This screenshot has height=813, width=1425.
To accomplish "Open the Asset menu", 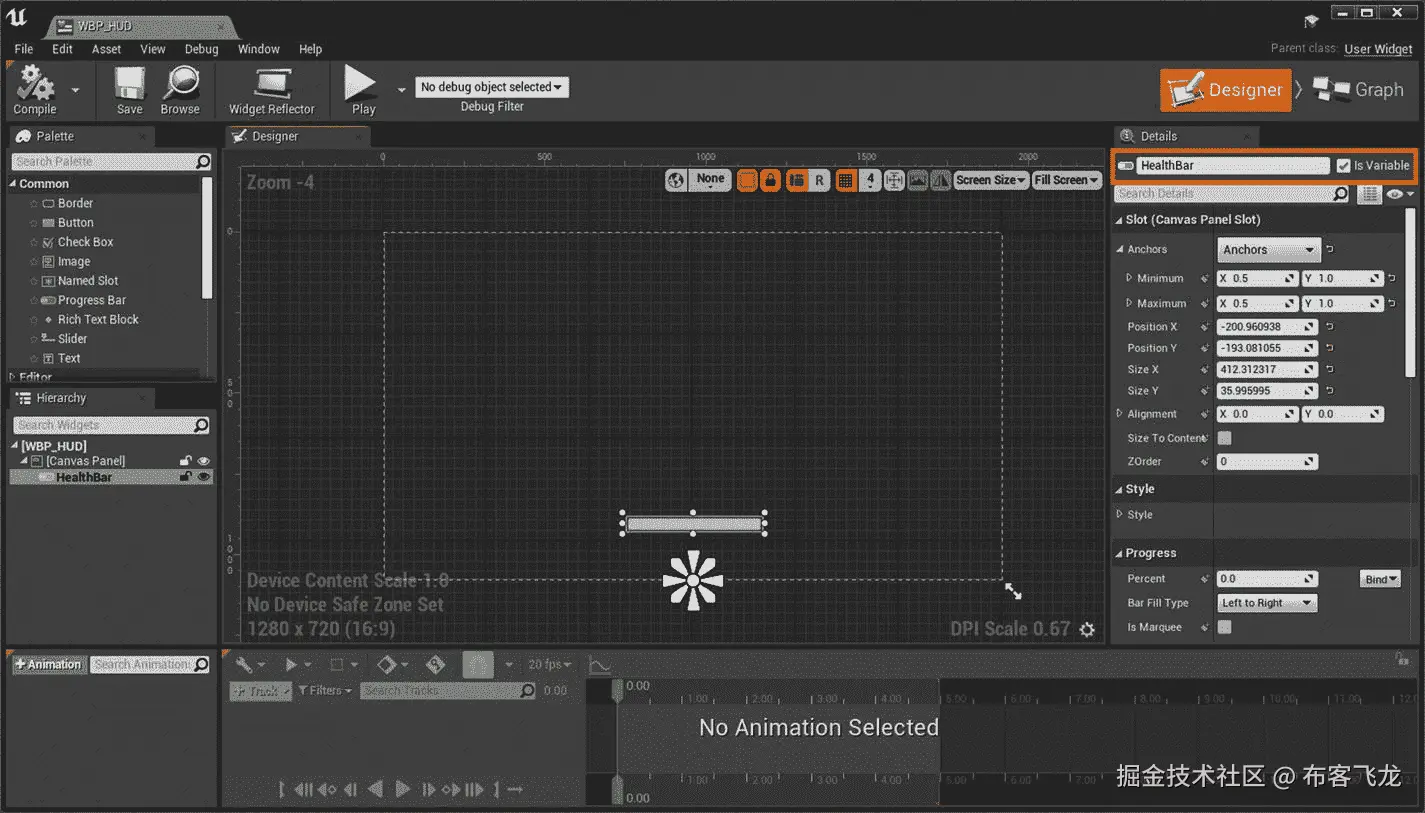I will pyautogui.click(x=106, y=49).
